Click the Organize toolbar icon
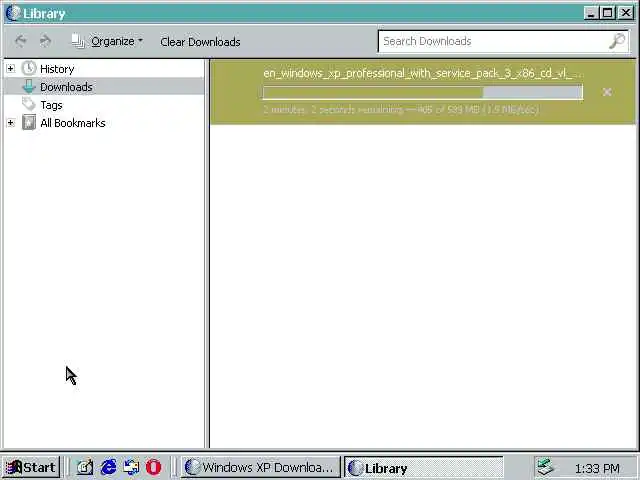Image resolution: width=640 pixels, height=480 pixels. coord(78,41)
